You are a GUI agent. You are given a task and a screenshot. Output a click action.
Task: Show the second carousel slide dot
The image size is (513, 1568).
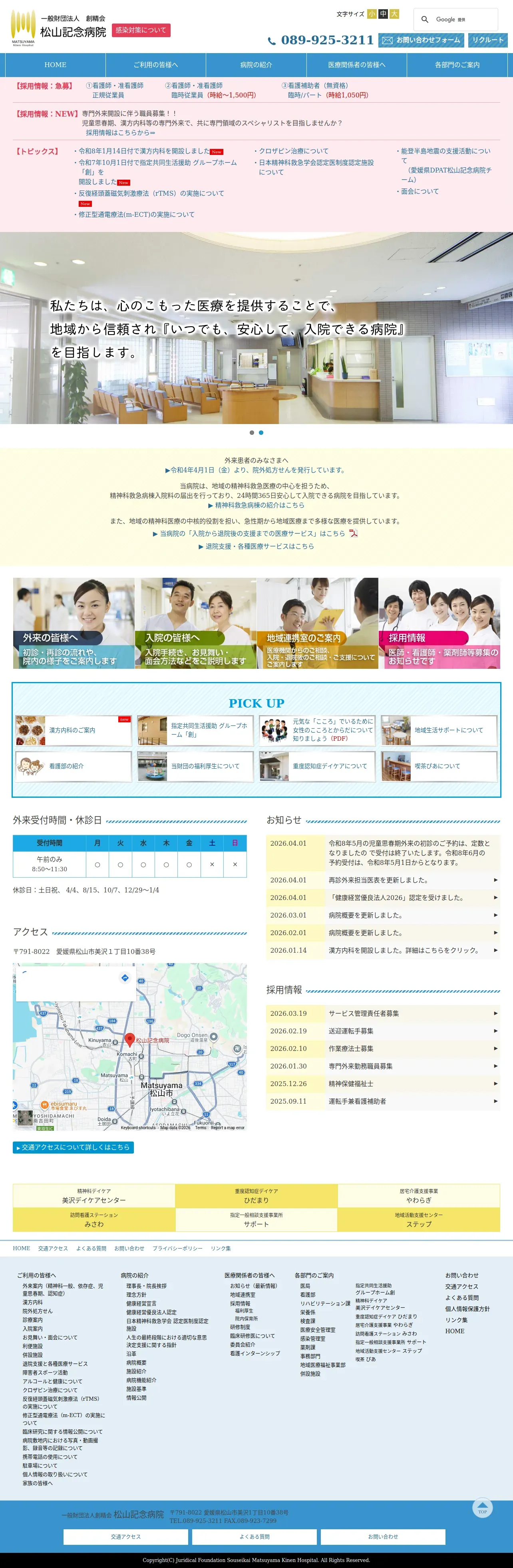click(x=261, y=433)
